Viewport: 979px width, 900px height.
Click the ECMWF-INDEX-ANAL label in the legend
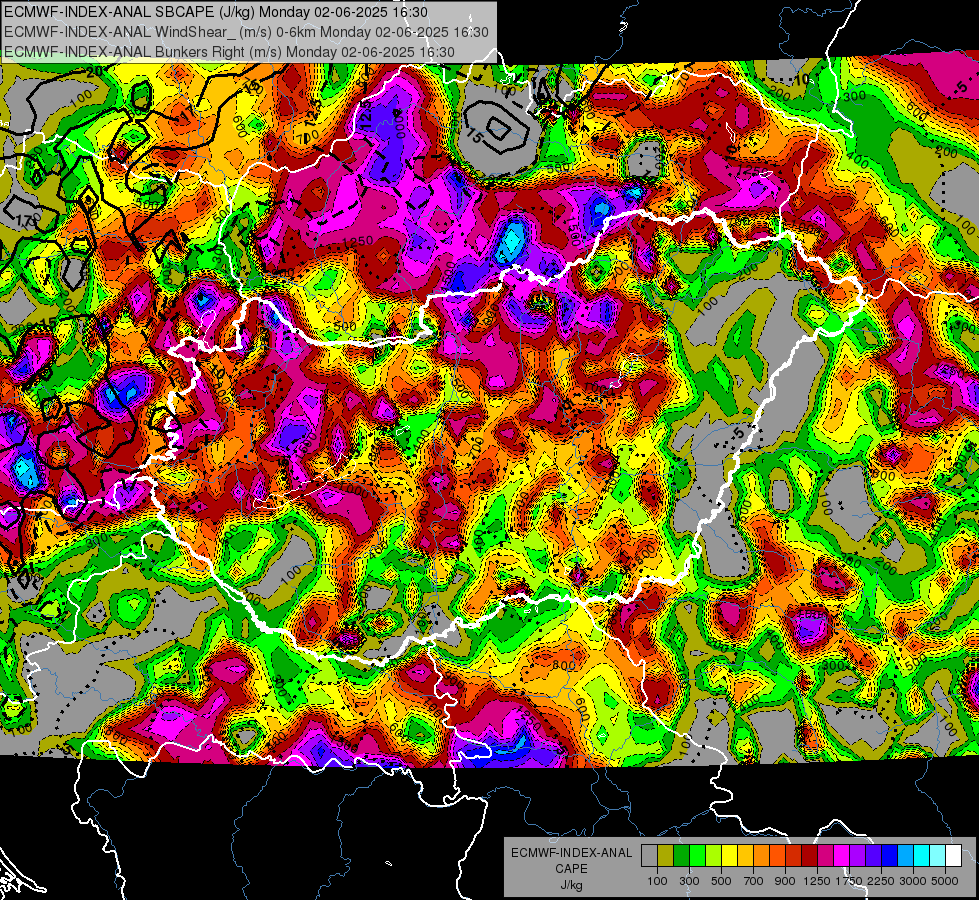coord(572,853)
